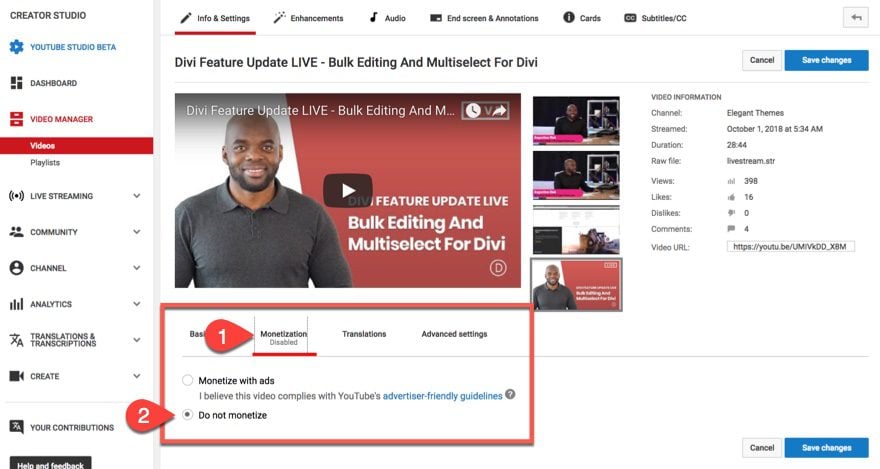Click the Video Manager icon
The image size is (880, 469).
16,119
